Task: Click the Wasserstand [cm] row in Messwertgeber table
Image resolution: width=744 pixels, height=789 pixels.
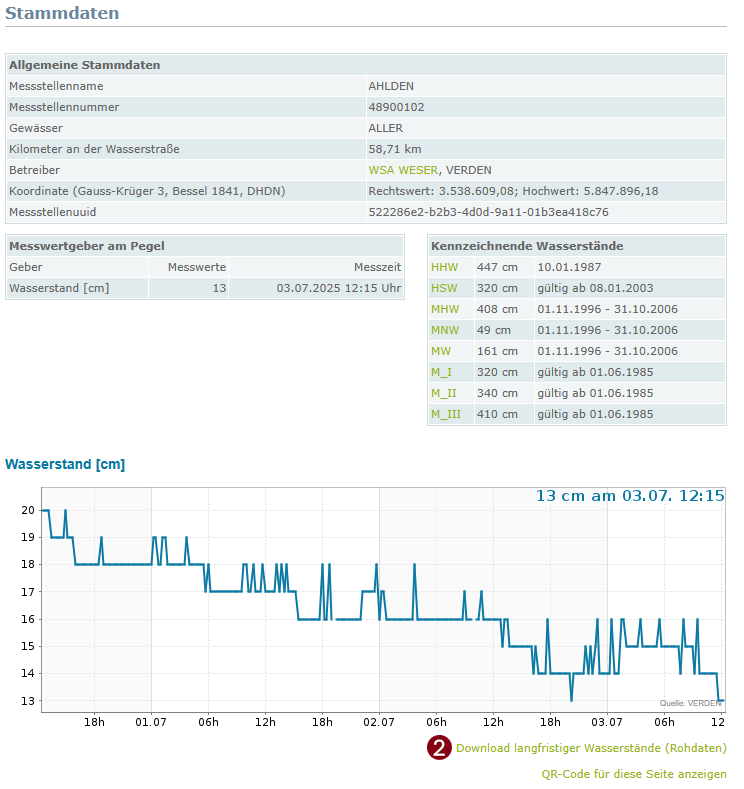Action: pos(59,288)
